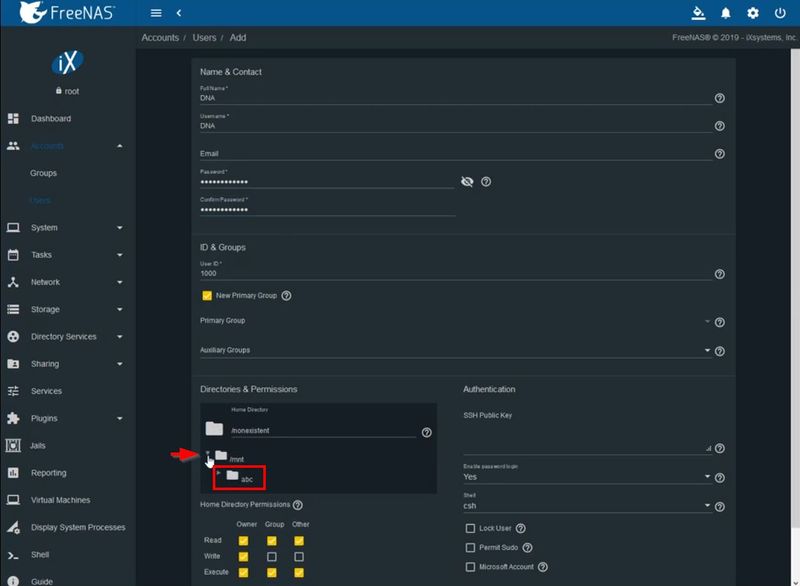Open the Groups page under Accounts
The image size is (800, 586).
point(41,173)
